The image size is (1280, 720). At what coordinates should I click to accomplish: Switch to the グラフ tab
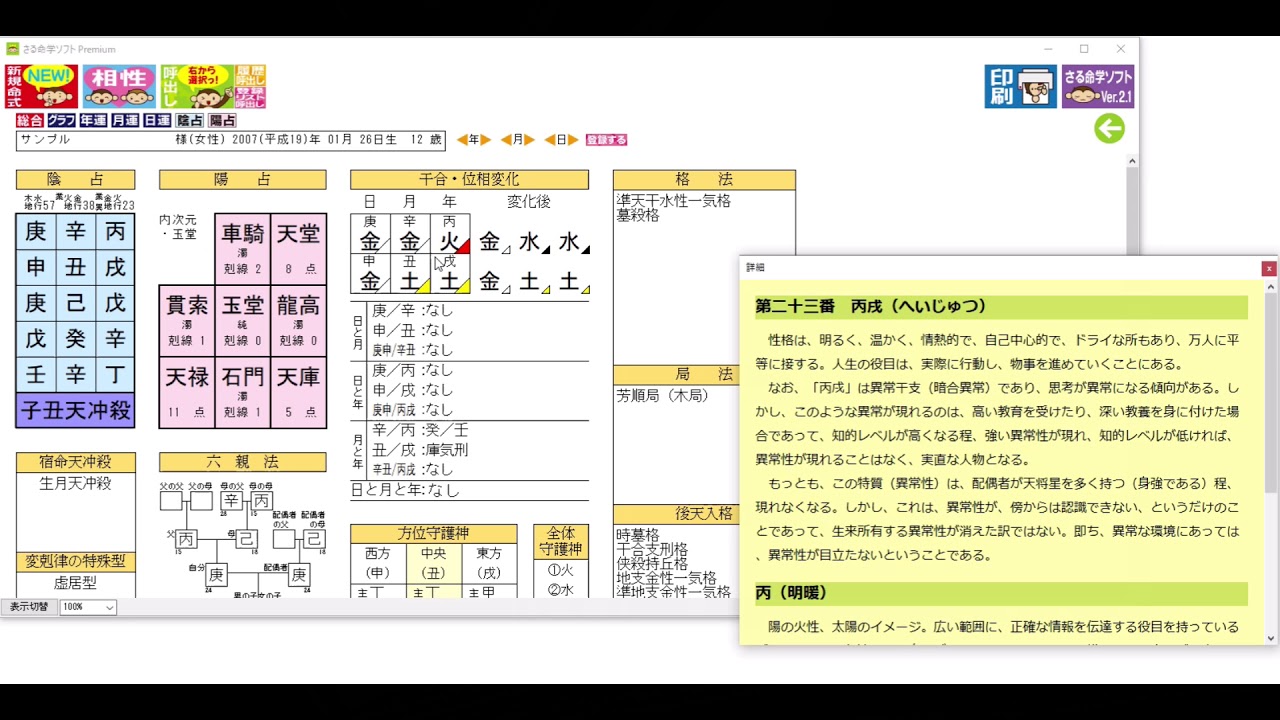pos(62,120)
